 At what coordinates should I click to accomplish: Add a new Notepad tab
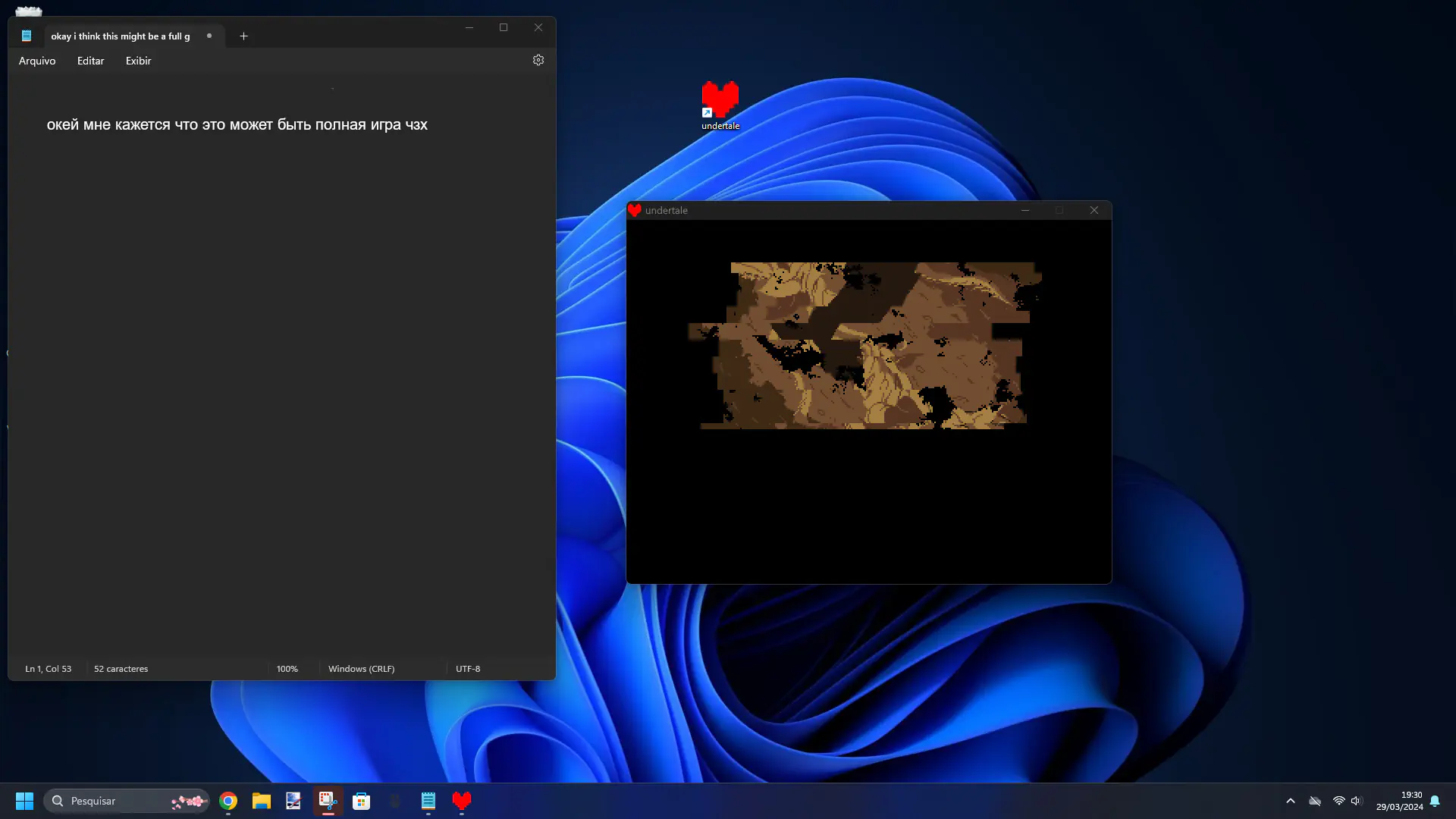243,36
